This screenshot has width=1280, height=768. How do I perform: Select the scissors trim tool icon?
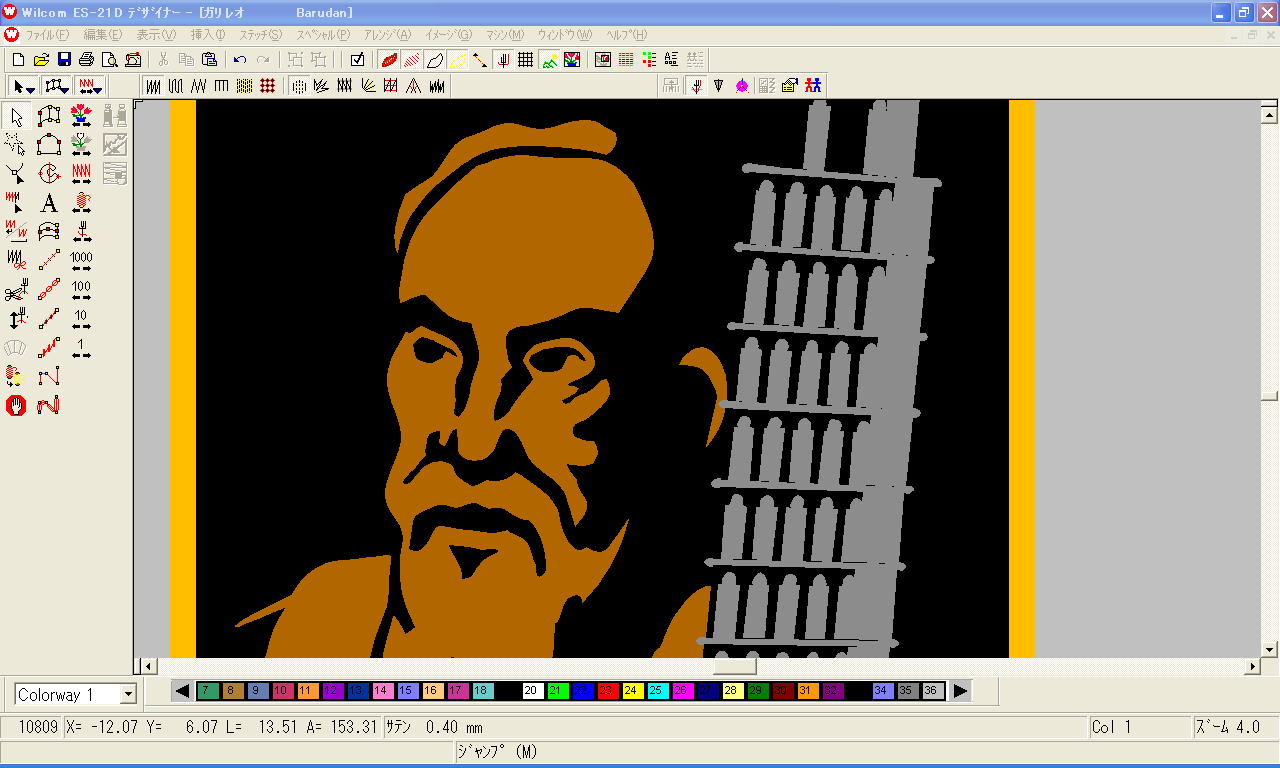point(16,290)
